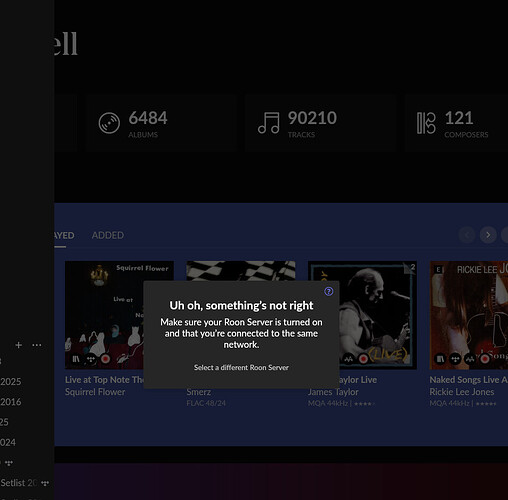Image resolution: width=508 pixels, height=500 pixels.
Task: Open the James Taylor artist link
Action: pyautogui.click(x=333, y=392)
